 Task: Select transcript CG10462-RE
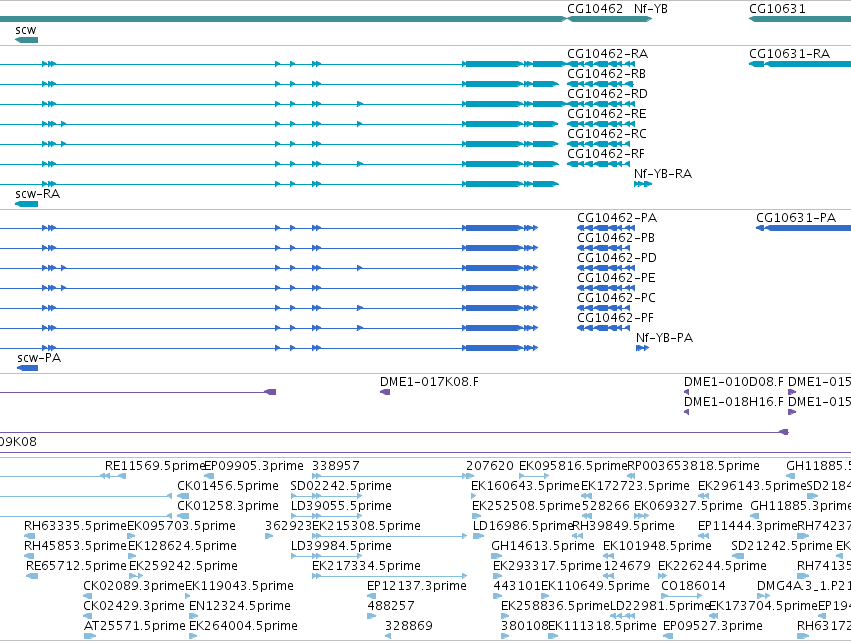coord(607,114)
